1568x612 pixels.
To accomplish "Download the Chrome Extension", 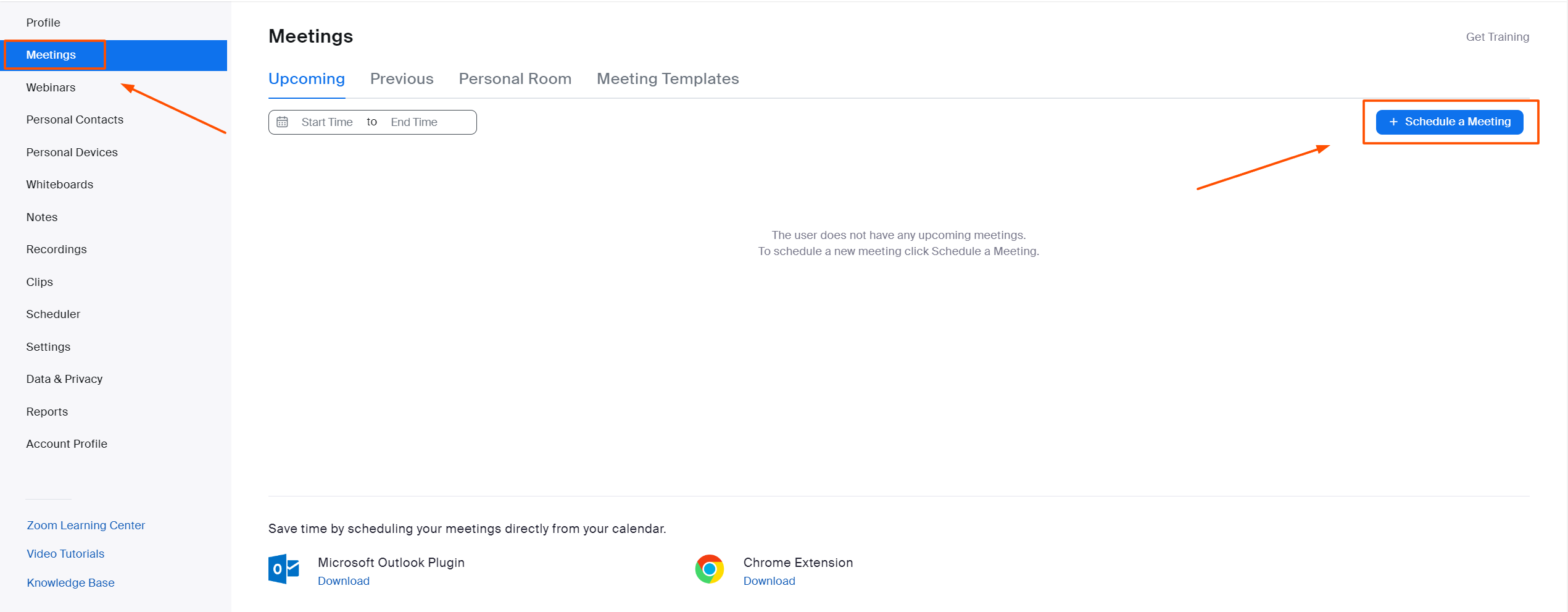I will (769, 581).
